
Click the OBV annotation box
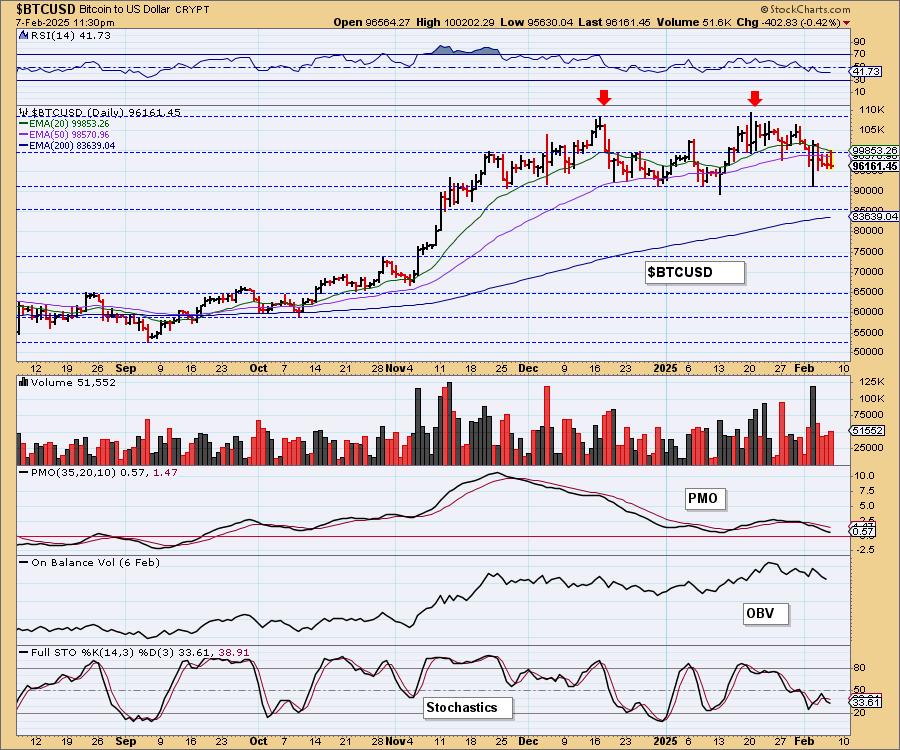click(765, 613)
